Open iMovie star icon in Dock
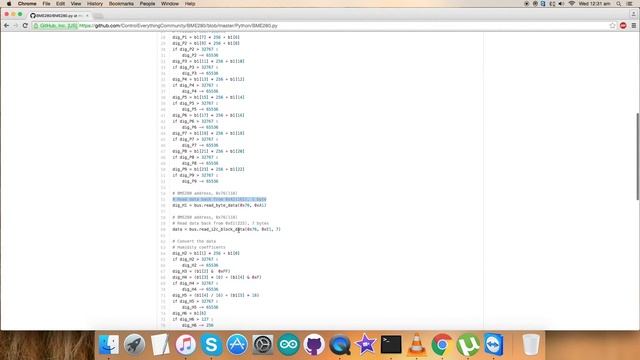640x360 pixels. pyautogui.click(x=365, y=345)
